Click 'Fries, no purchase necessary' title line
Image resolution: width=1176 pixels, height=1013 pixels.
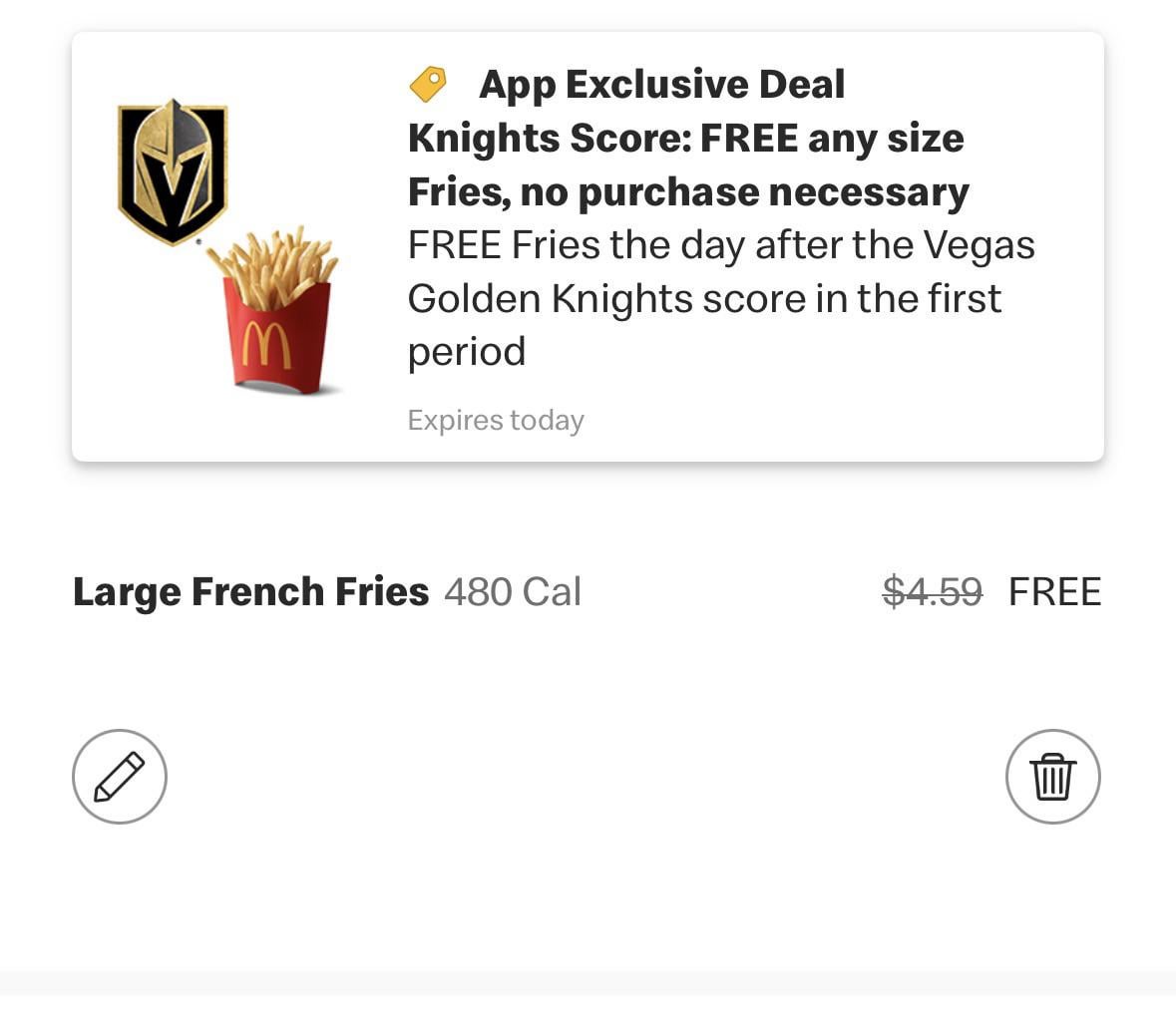click(x=687, y=191)
